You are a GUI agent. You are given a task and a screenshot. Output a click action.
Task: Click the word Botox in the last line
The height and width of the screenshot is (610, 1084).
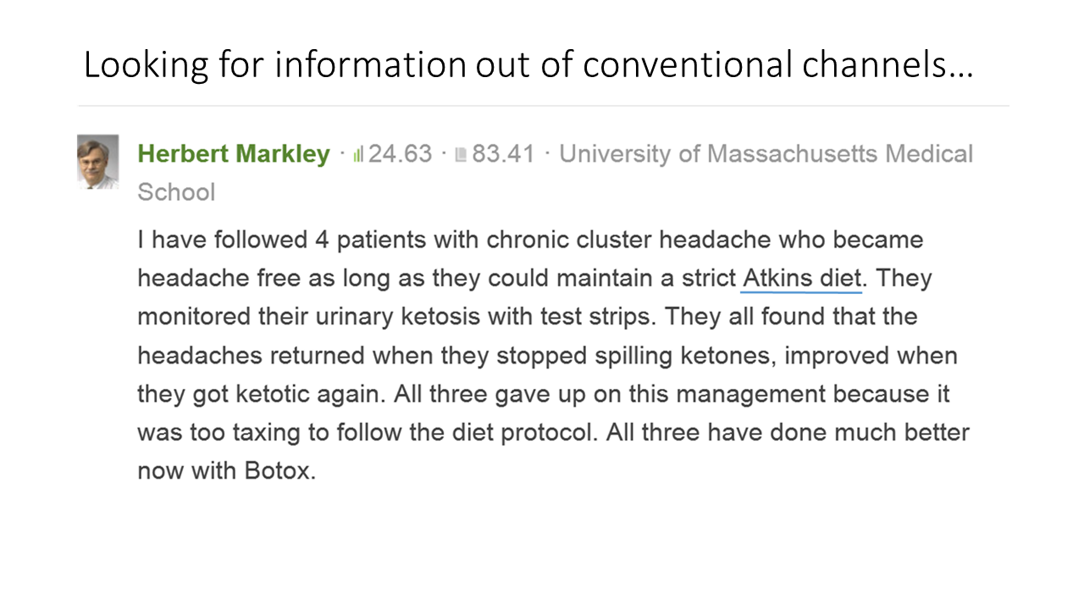[x=279, y=471]
